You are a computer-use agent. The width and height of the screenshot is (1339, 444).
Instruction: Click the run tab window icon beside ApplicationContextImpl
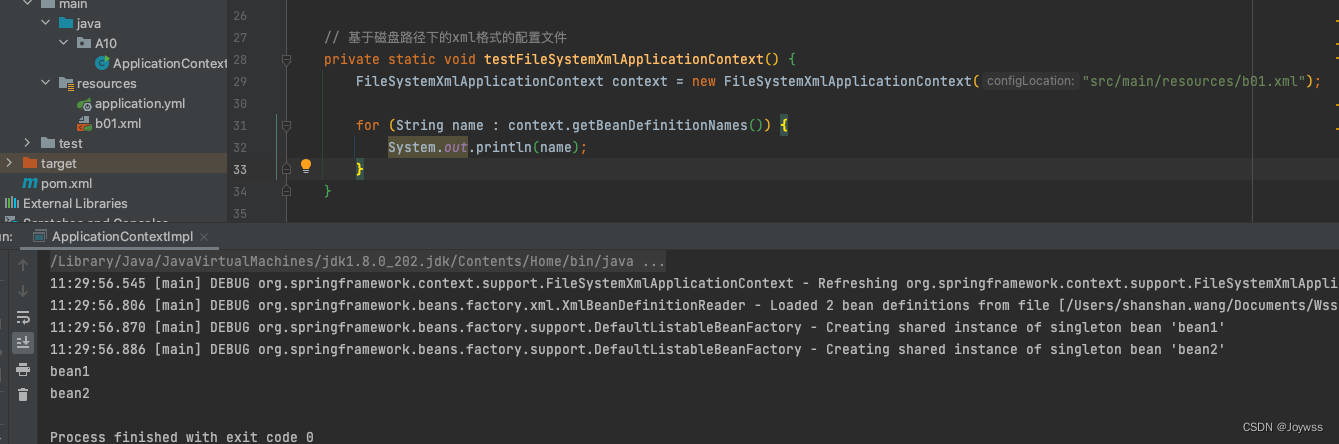pos(40,236)
